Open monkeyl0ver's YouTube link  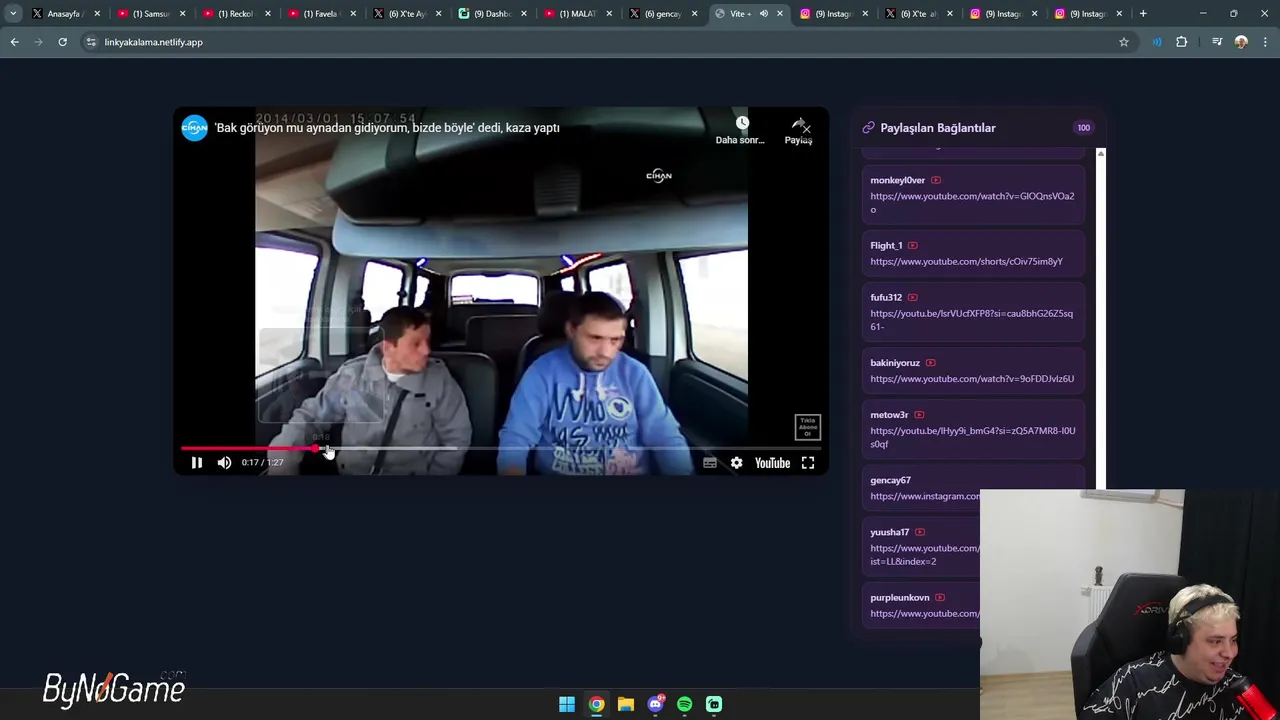(x=972, y=203)
